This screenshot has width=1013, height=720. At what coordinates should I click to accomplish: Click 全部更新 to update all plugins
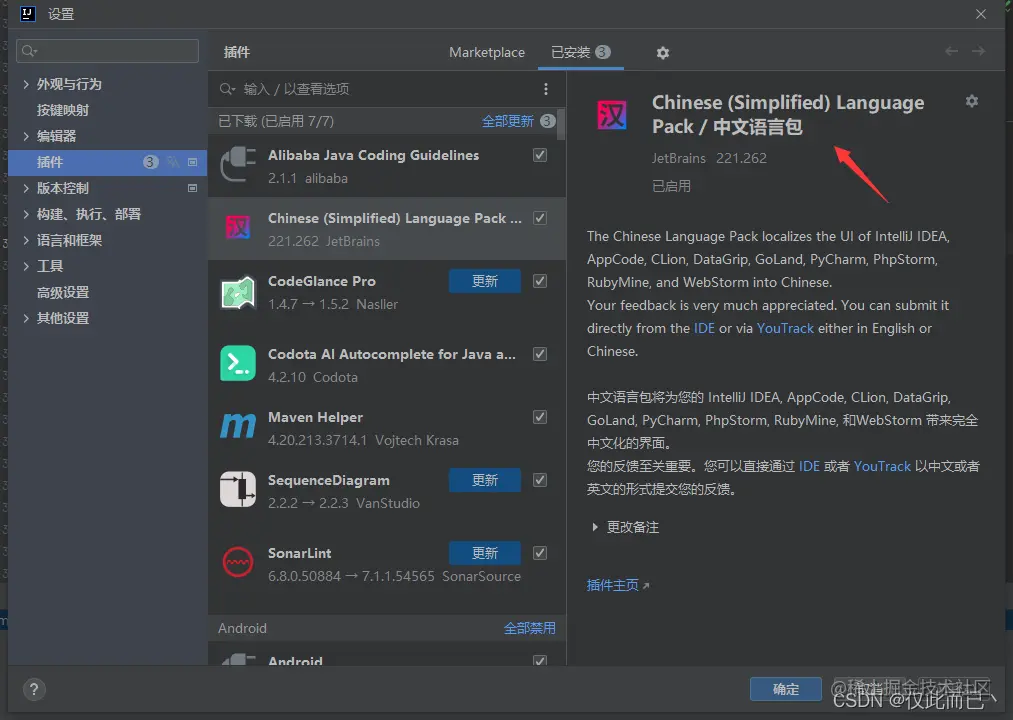(x=508, y=121)
